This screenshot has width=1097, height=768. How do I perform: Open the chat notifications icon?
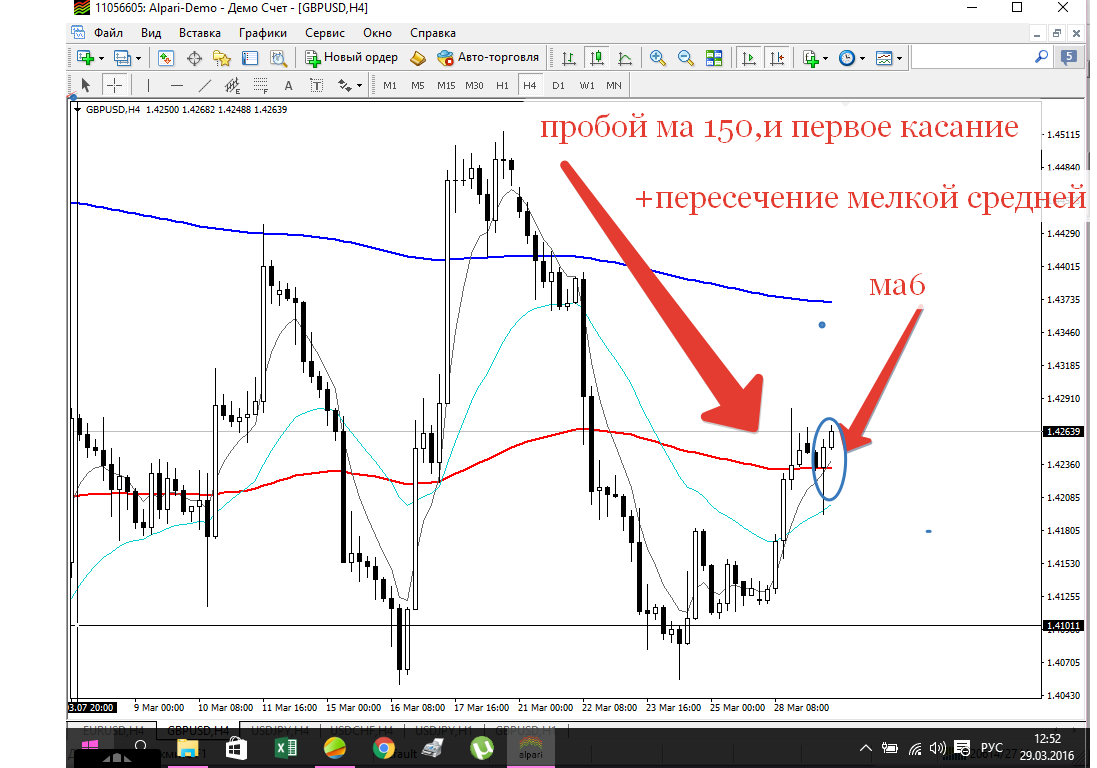coord(1068,57)
